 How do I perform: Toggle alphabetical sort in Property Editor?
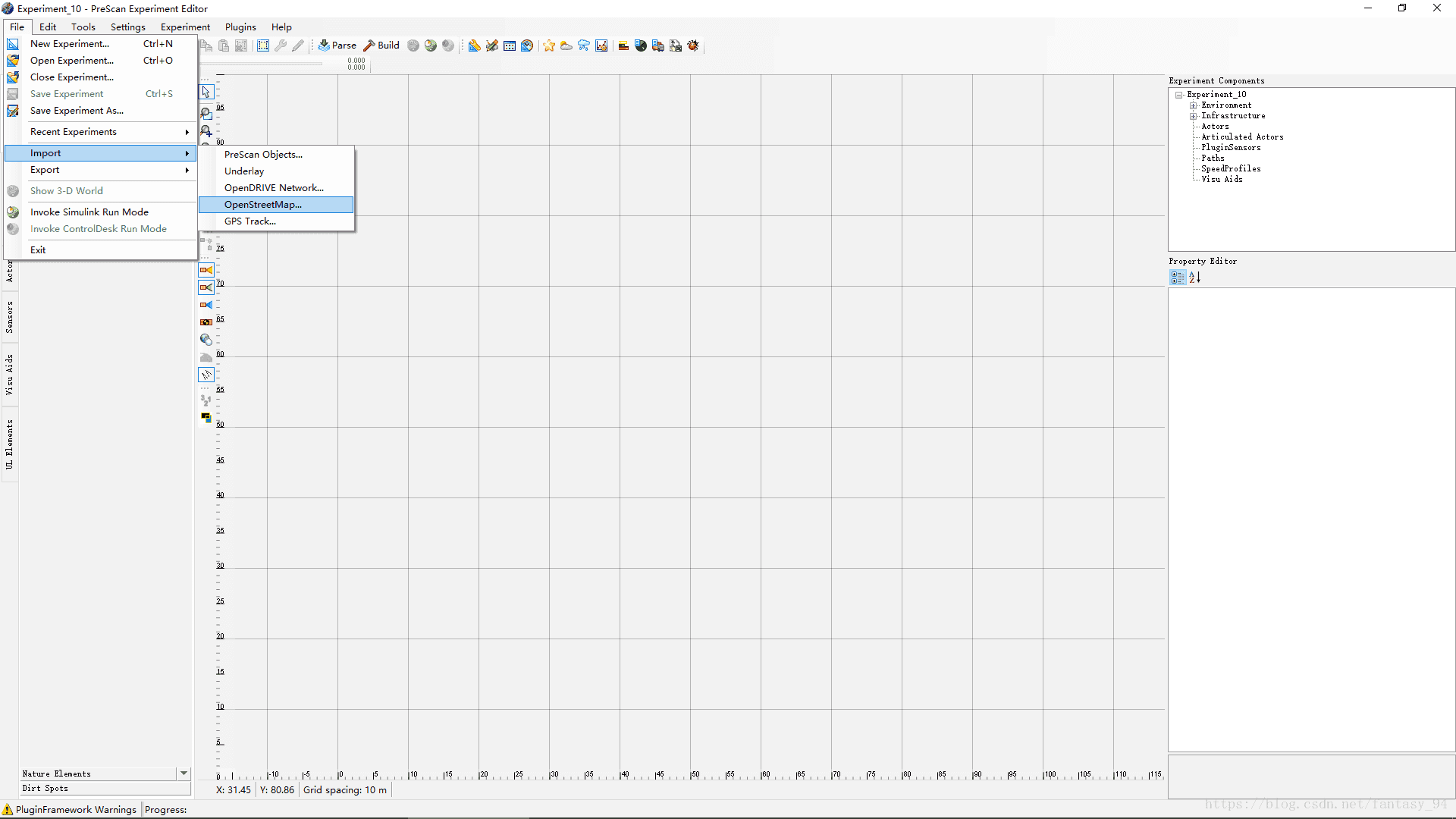pyautogui.click(x=1195, y=278)
